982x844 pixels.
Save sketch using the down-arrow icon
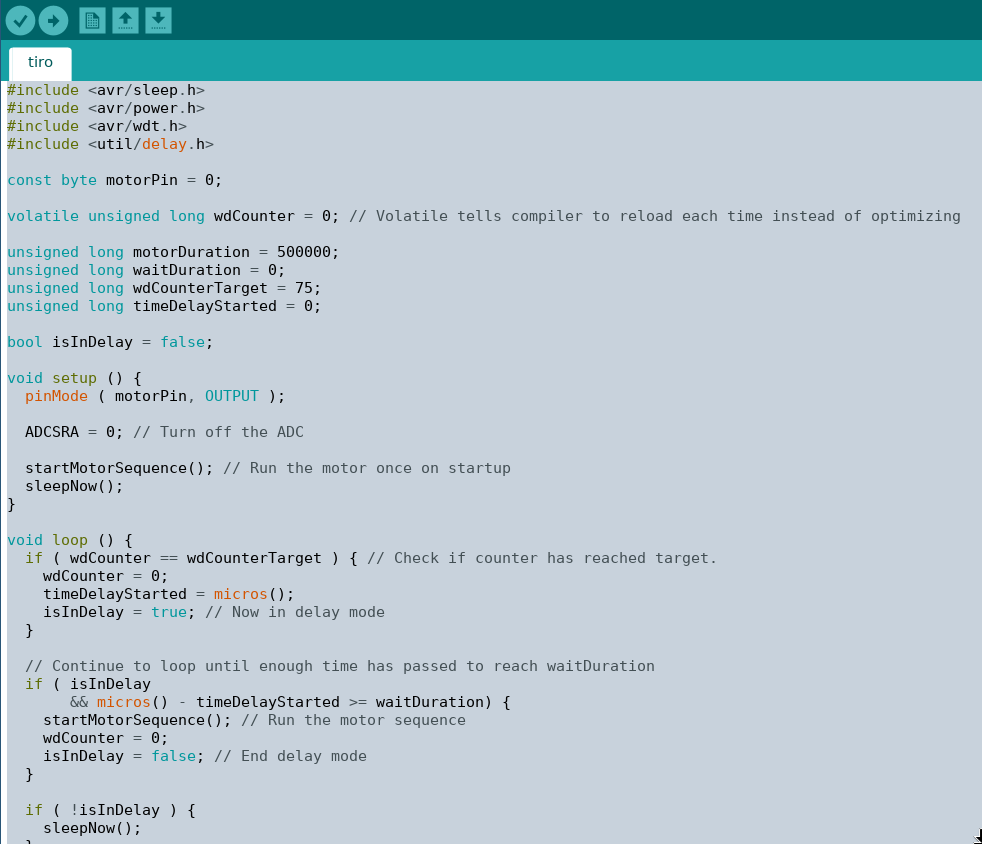[x=158, y=20]
